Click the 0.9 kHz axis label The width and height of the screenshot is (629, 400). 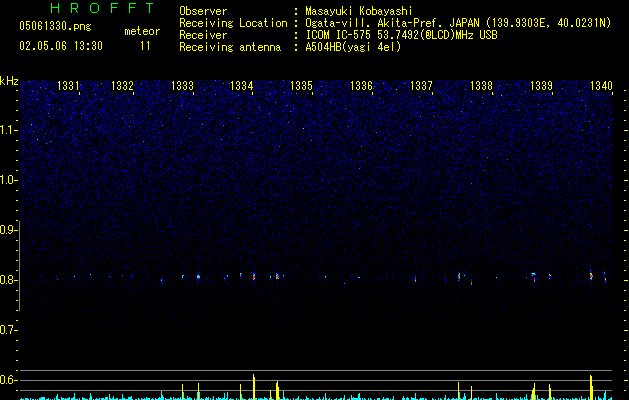9,230
